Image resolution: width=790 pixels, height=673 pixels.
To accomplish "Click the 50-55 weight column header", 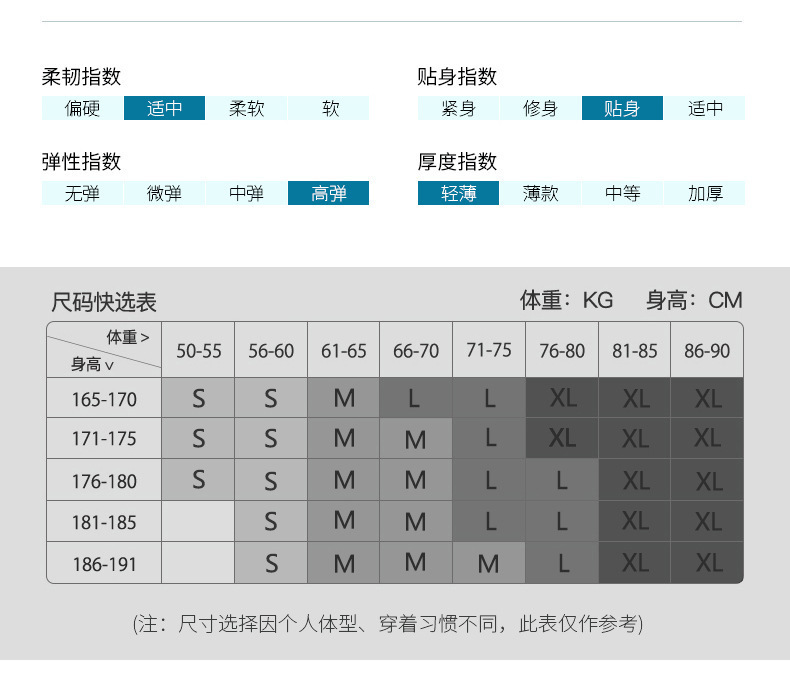I will tap(199, 350).
